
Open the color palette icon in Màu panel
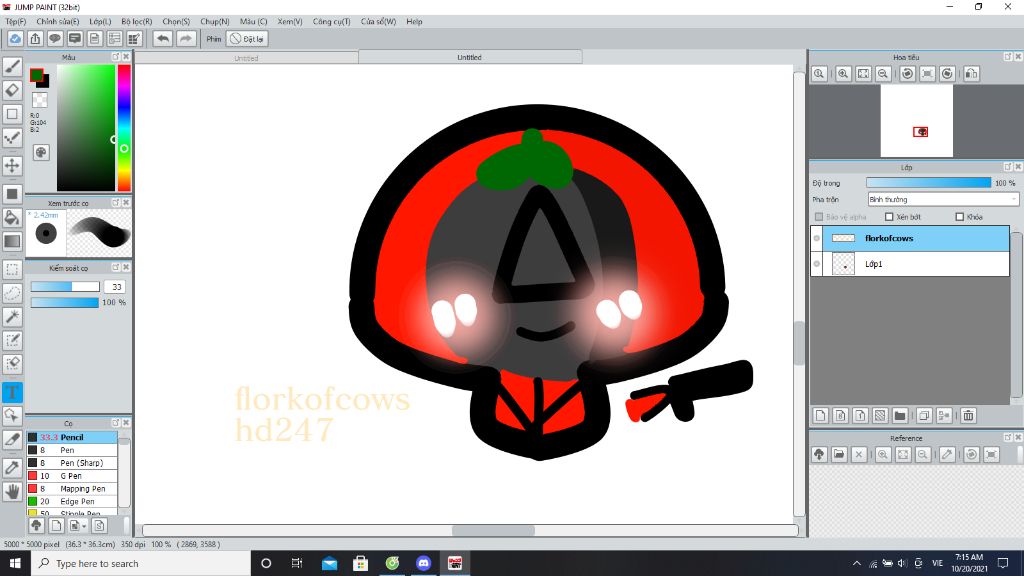click(x=41, y=153)
